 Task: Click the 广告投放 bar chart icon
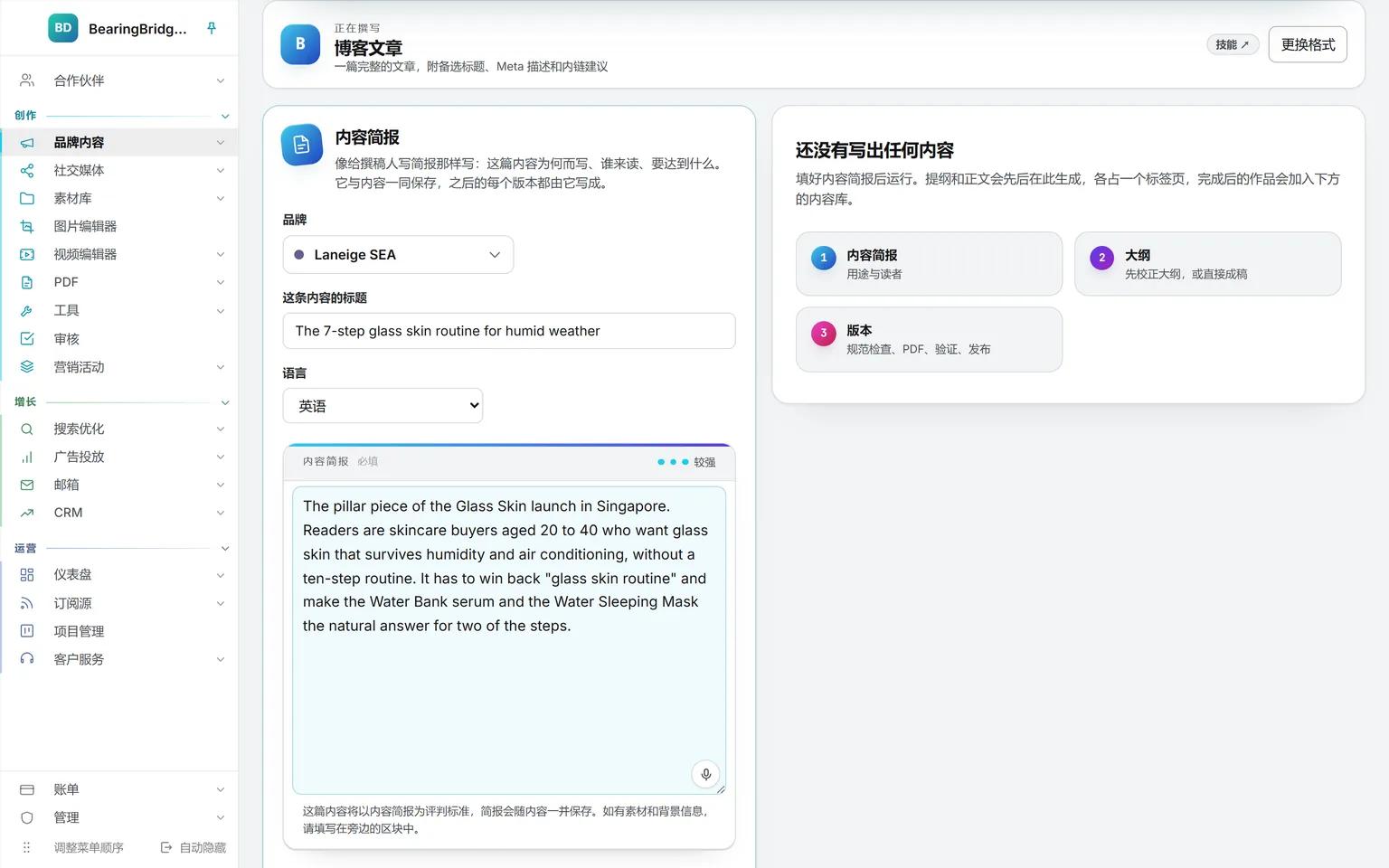(x=27, y=457)
